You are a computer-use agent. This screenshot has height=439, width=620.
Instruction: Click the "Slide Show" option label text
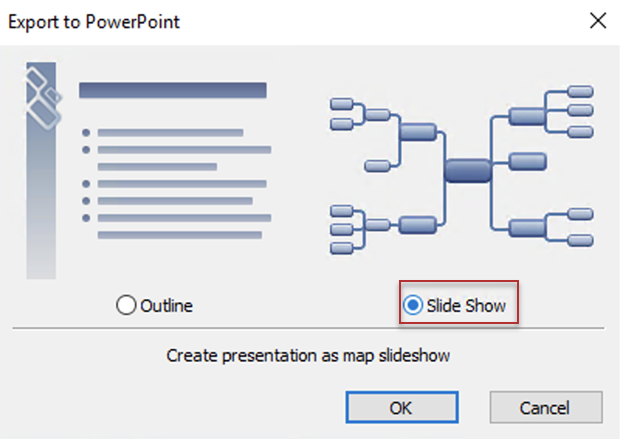[x=466, y=306]
